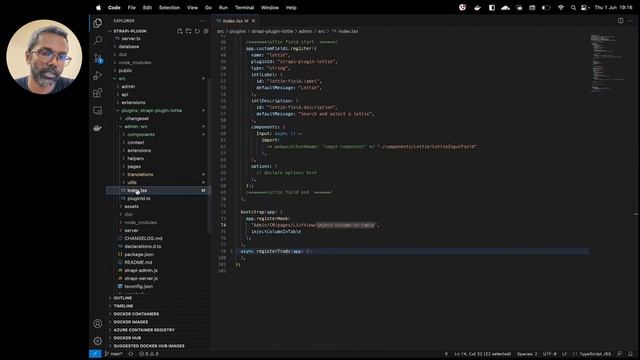Screen dimensions: 640x360
Task: Click New Folder icon in Explorer header
Action: point(189,31)
